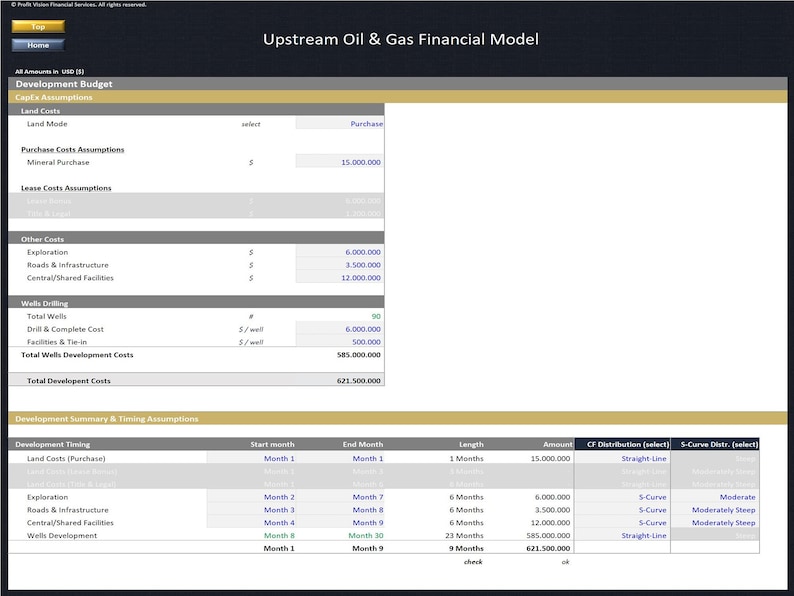Viewport: 794px width, 596px height.
Task: Click Purchase Costs Assumptions underlined label
Action: (72, 149)
